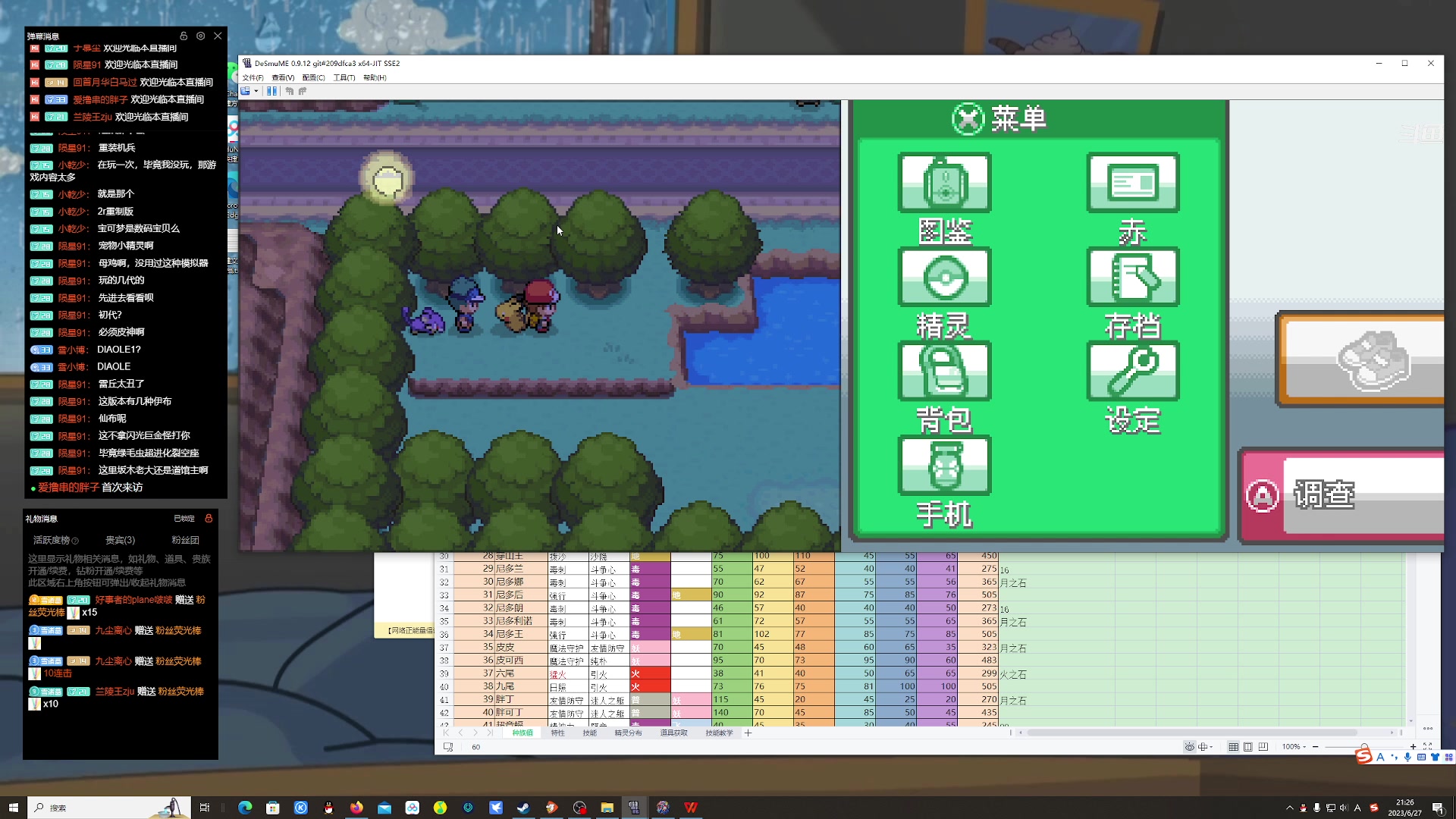Click the DeSmuME open ROM toolbar icon
The height and width of the screenshot is (819, 1456).
[x=246, y=91]
